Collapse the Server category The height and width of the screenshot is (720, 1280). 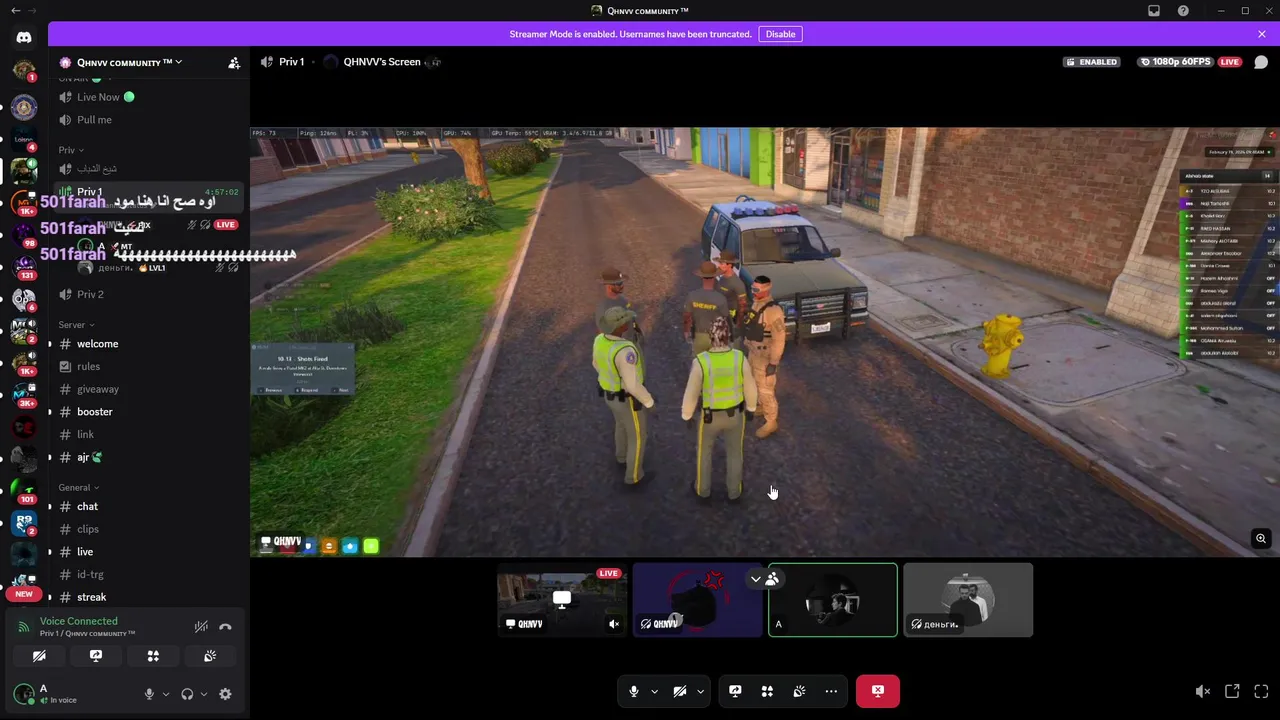(x=76, y=325)
